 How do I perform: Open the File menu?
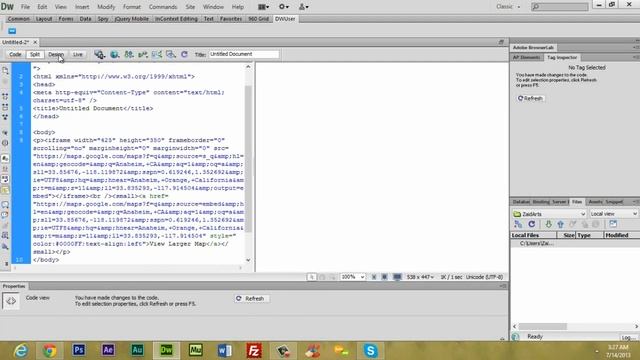[x=25, y=7]
